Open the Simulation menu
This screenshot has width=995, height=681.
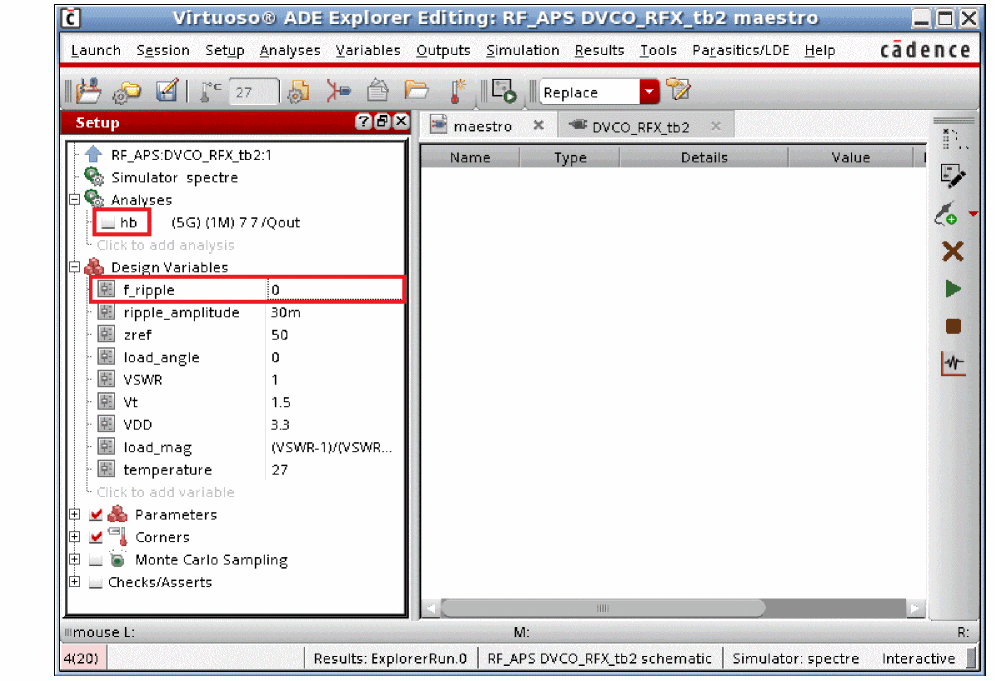click(523, 50)
